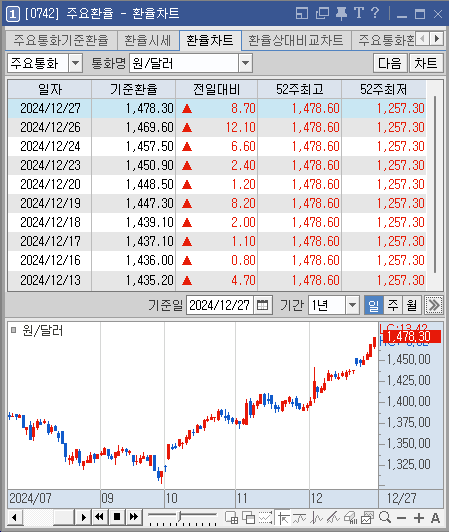The height and width of the screenshot is (532, 449).
Task: Click the fast-forward button below chart
Action: pos(134,517)
